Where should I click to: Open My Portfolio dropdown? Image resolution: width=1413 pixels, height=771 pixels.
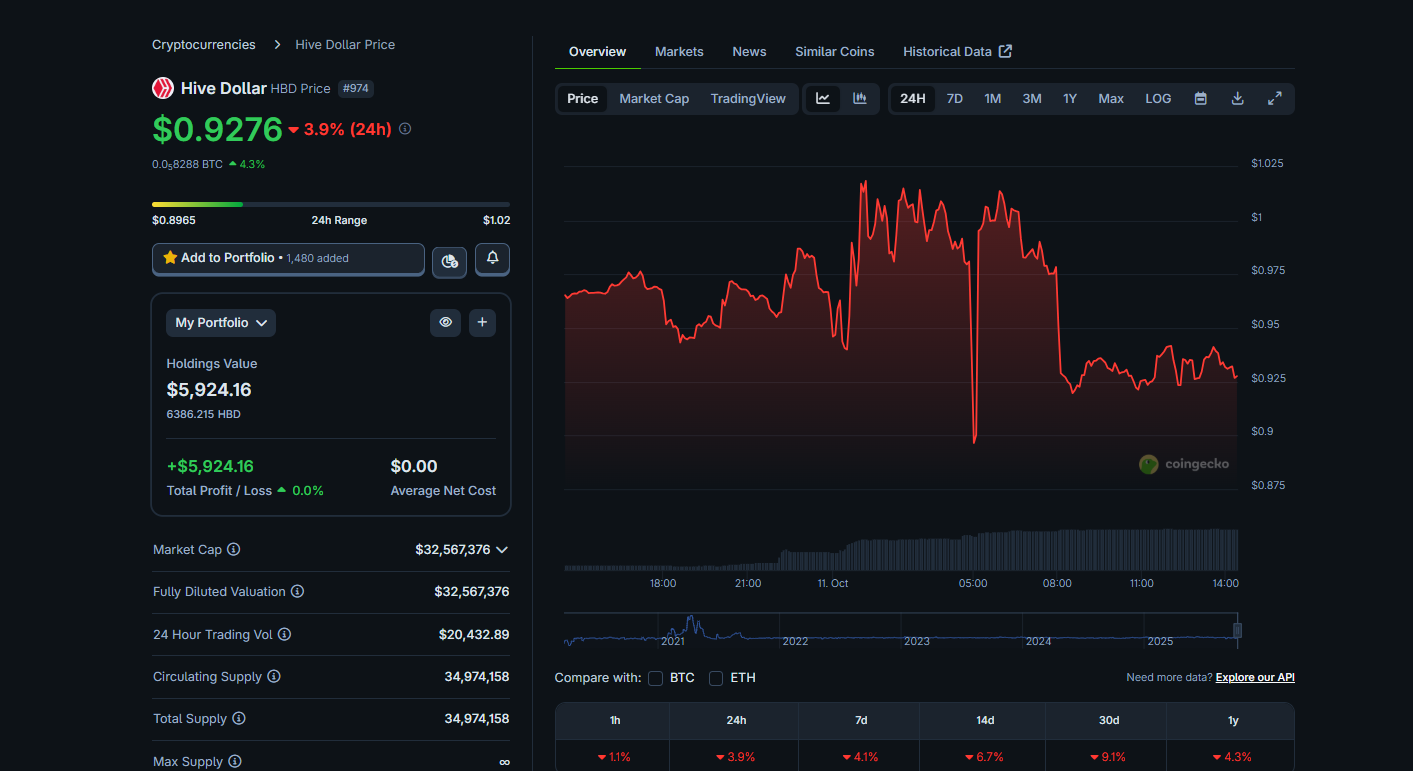point(221,322)
